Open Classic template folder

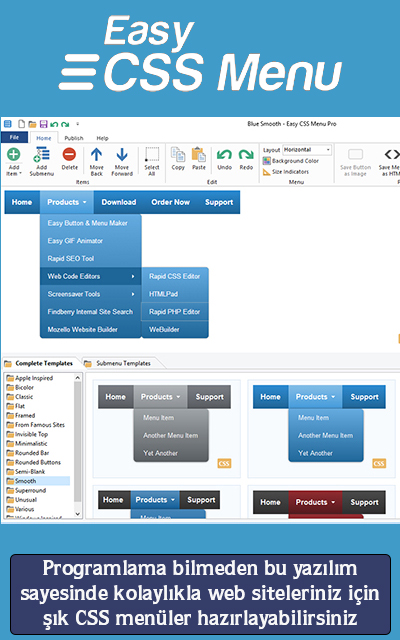point(20,397)
